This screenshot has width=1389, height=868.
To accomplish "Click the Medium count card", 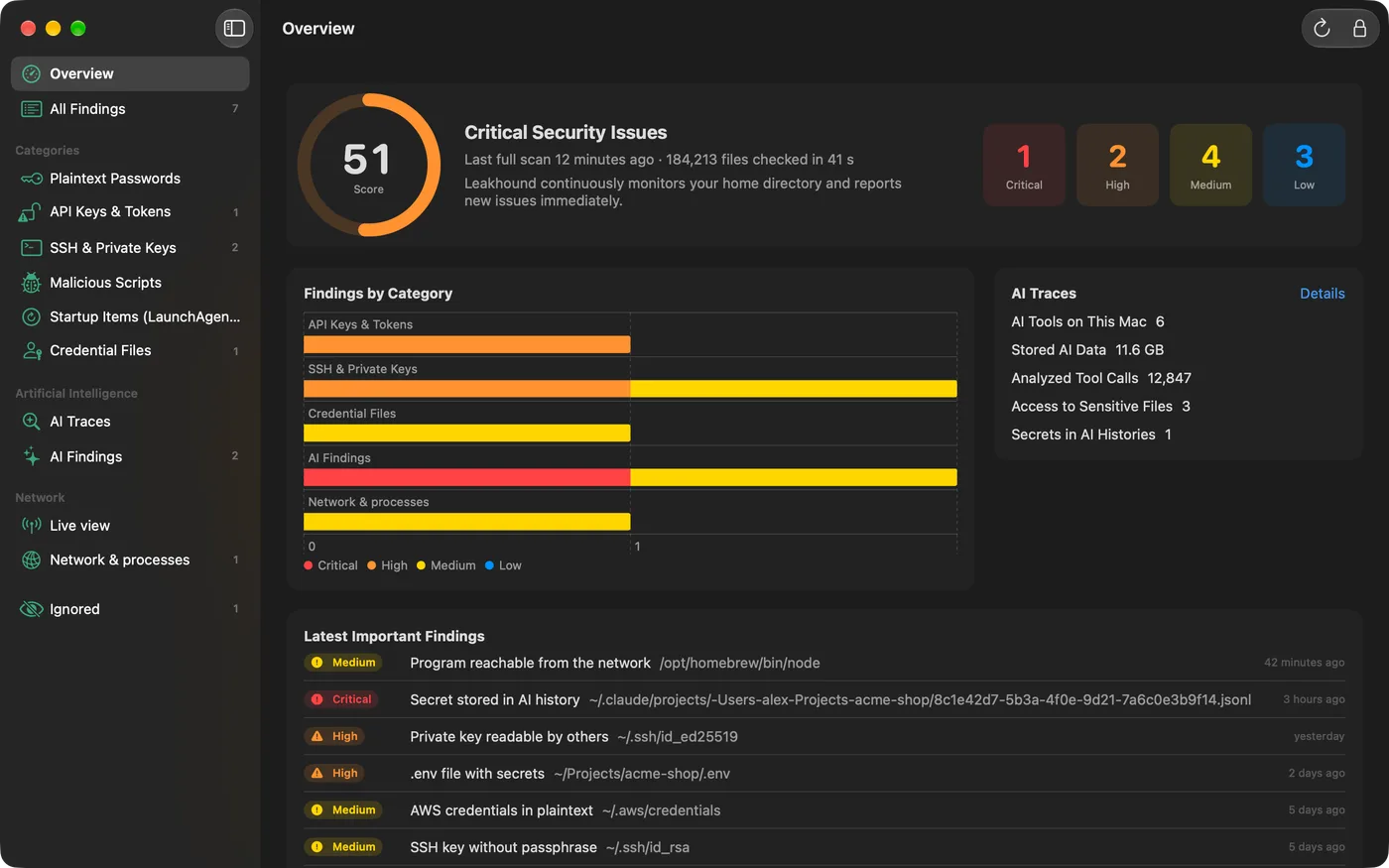I will (1210, 165).
